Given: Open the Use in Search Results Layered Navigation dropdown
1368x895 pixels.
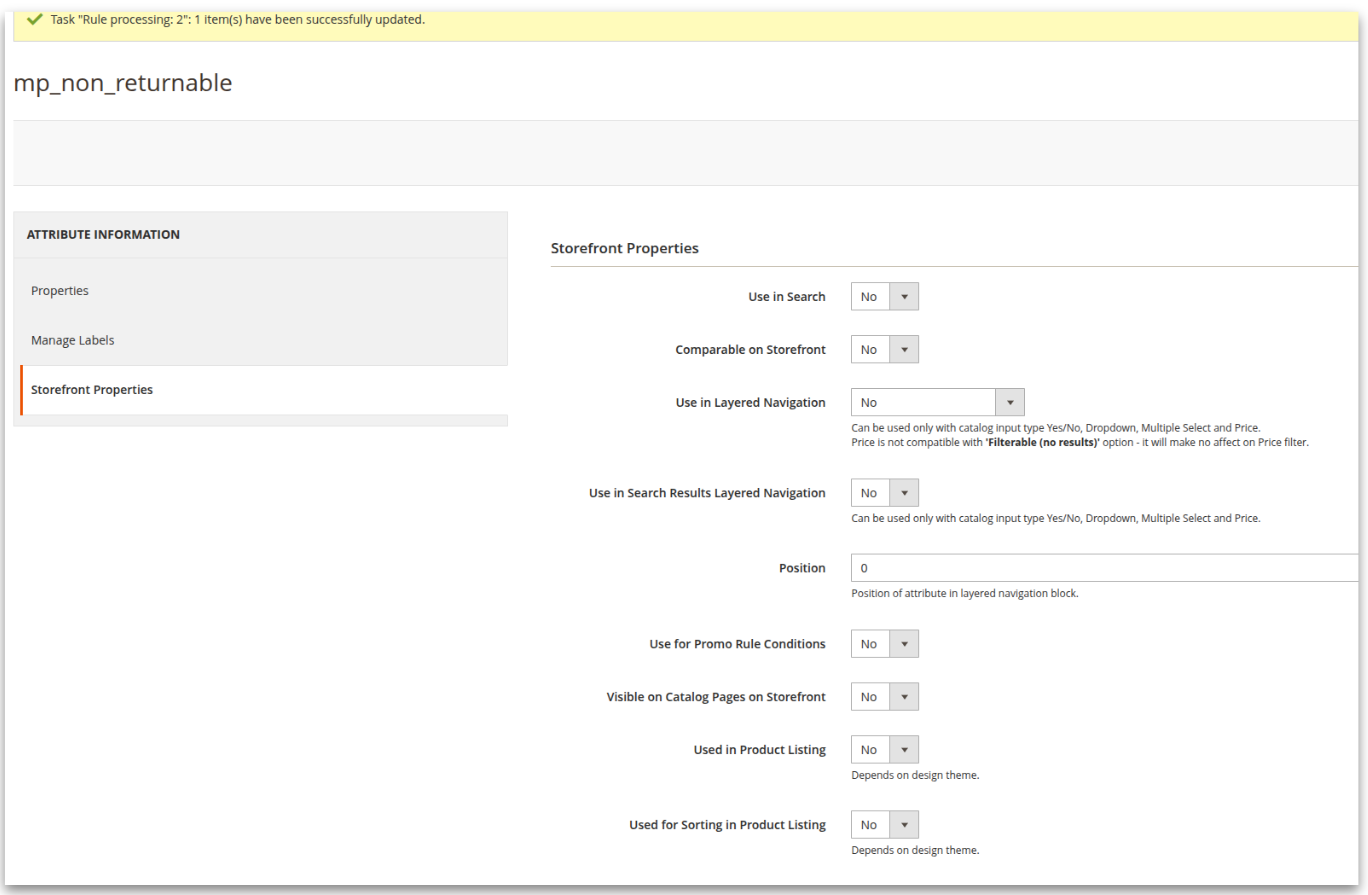Looking at the screenshot, I should [x=884, y=492].
